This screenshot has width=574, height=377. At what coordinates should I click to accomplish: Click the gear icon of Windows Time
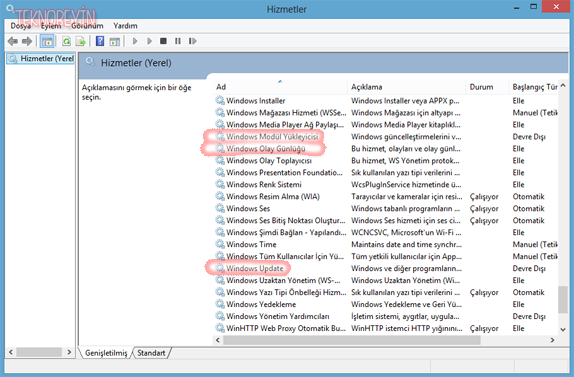[x=220, y=244]
